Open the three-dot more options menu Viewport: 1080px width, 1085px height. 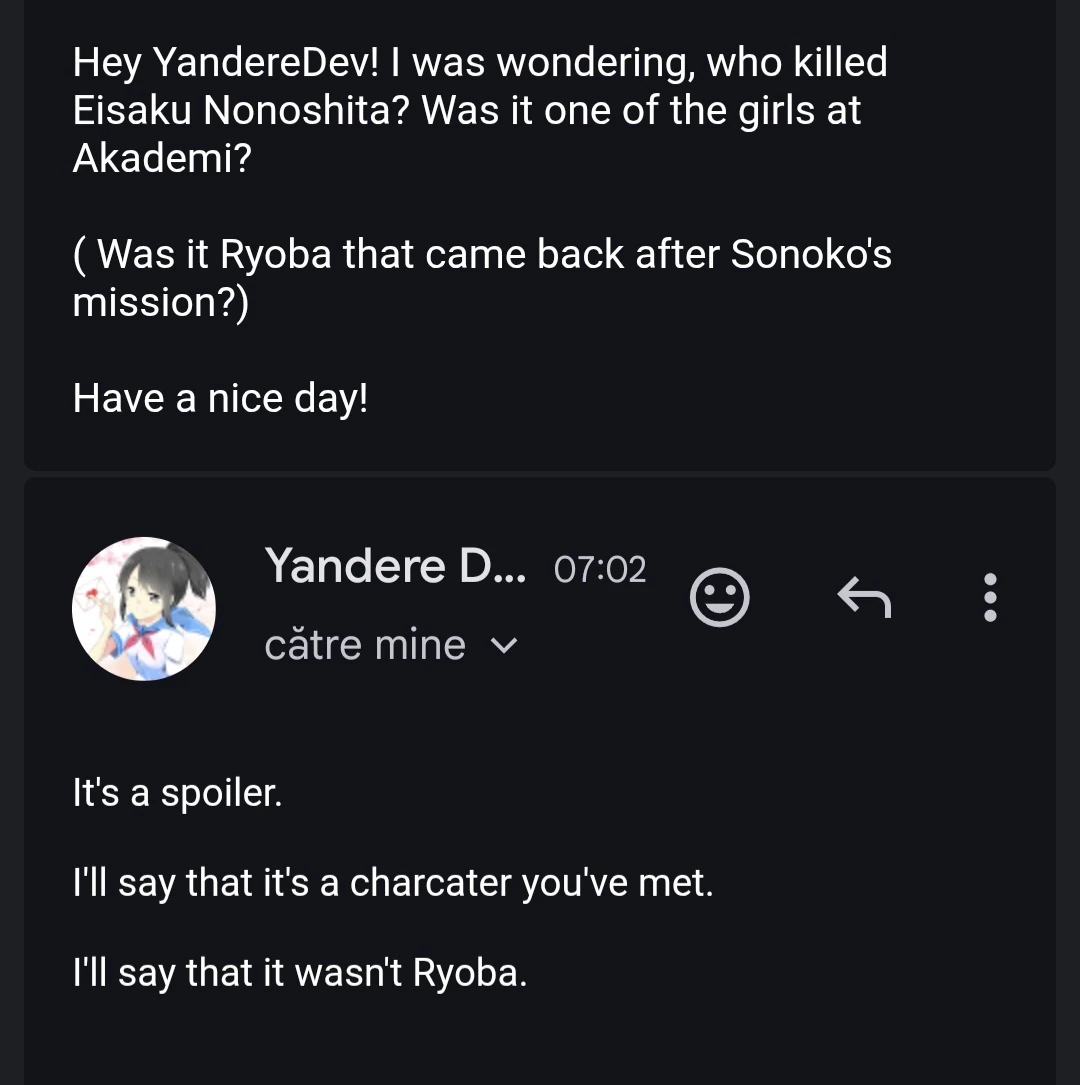(x=990, y=598)
